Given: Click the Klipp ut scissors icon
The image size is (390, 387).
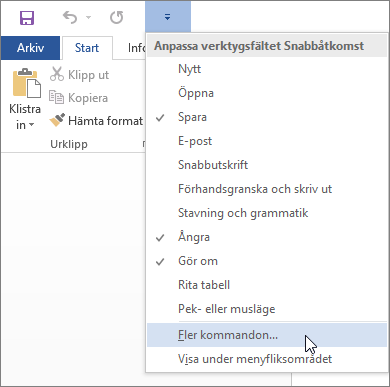Looking at the screenshot, I should [x=57, y=74].
